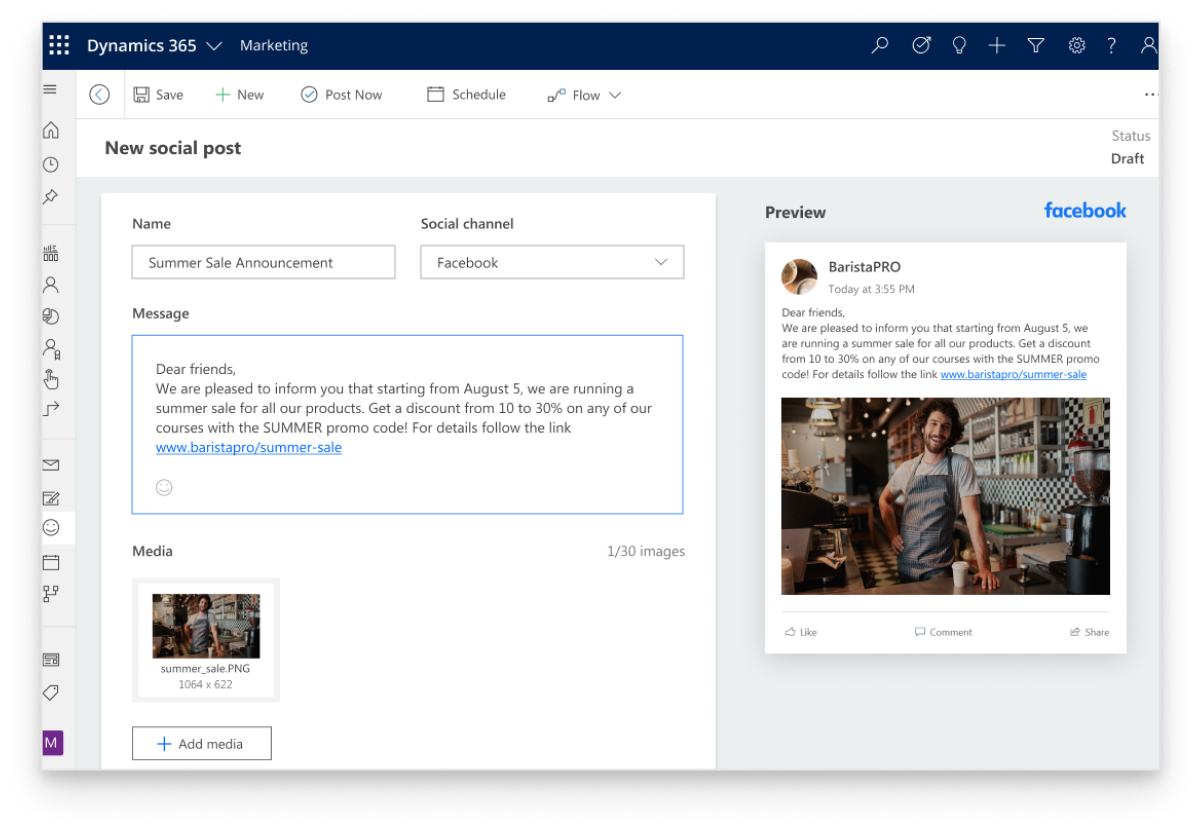
Task: Click the search magnifier icon
Action: point(880,45)
